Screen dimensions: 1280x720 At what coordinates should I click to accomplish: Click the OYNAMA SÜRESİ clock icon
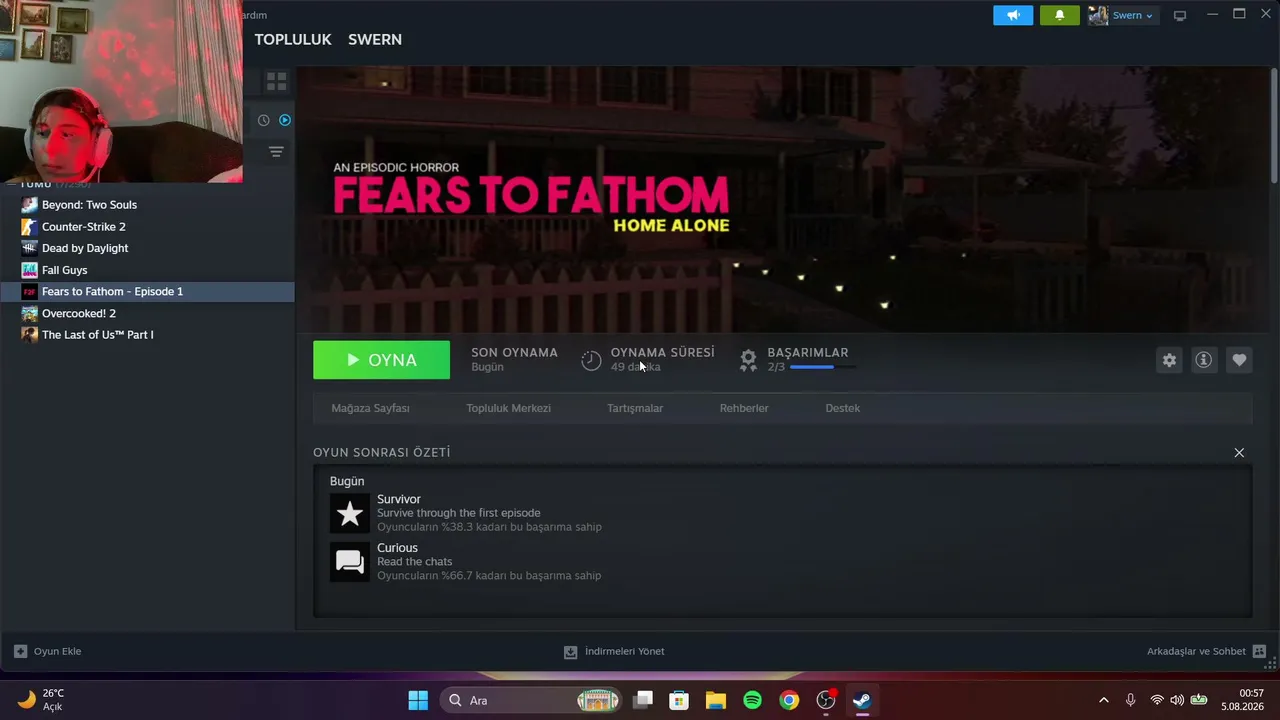coord(591,360)
